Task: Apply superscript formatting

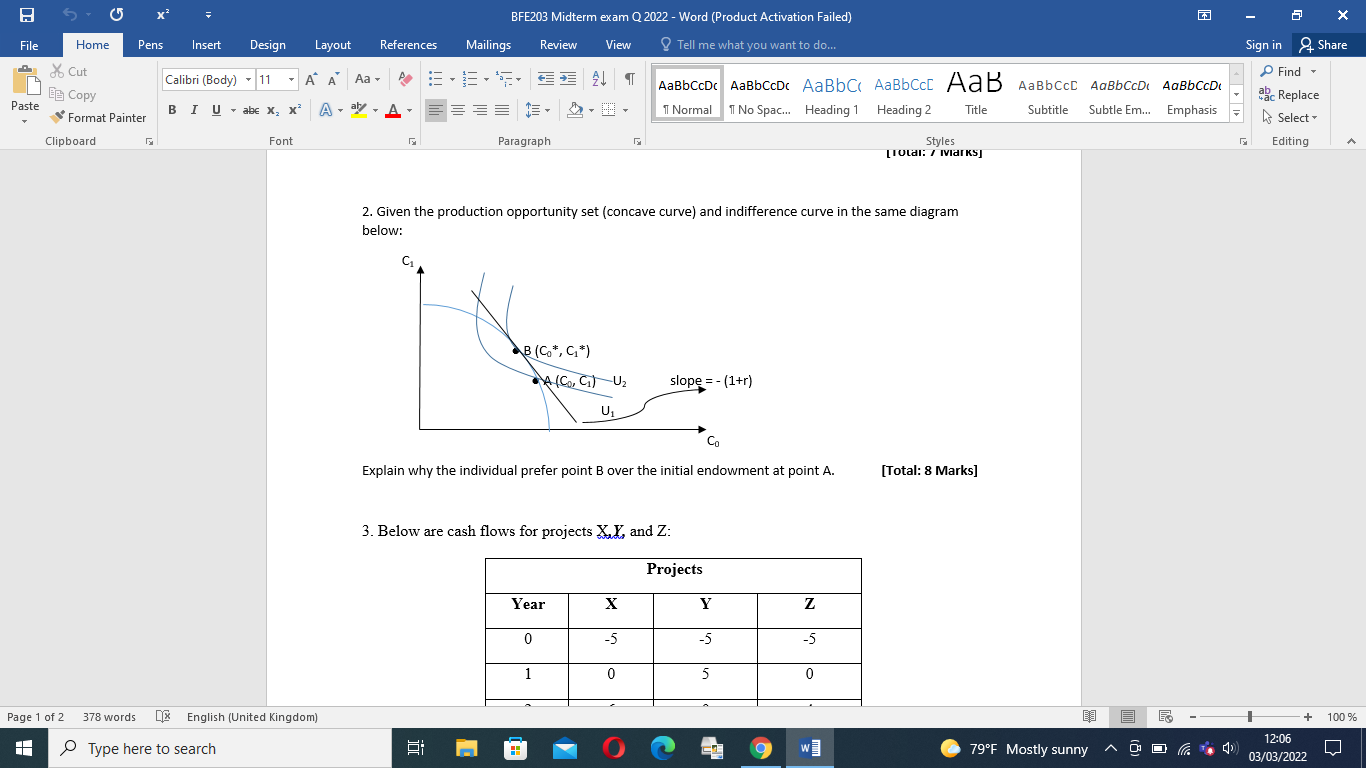Action: (x=294, y=110)
